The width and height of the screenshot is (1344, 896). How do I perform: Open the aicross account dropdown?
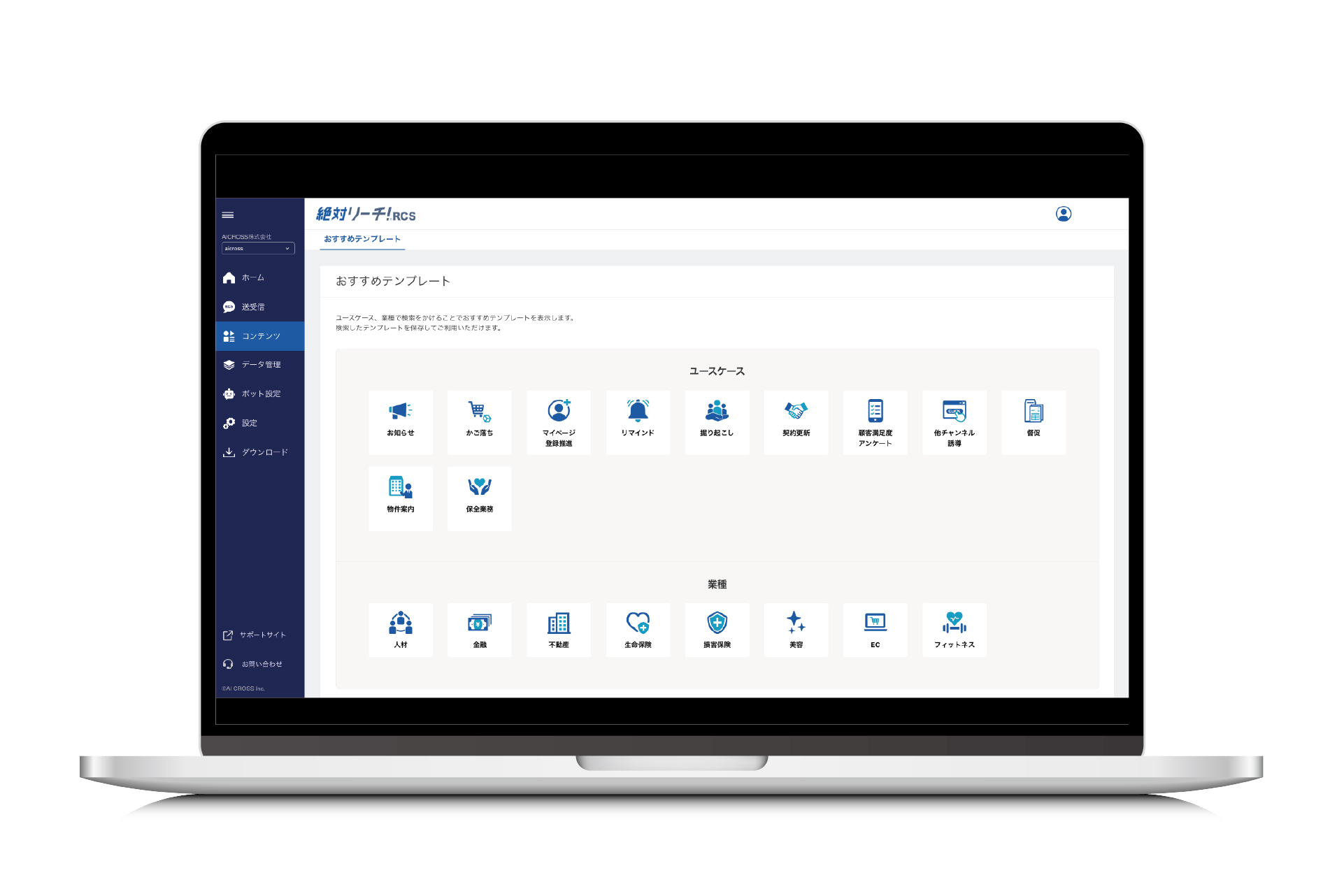(258, 248)
